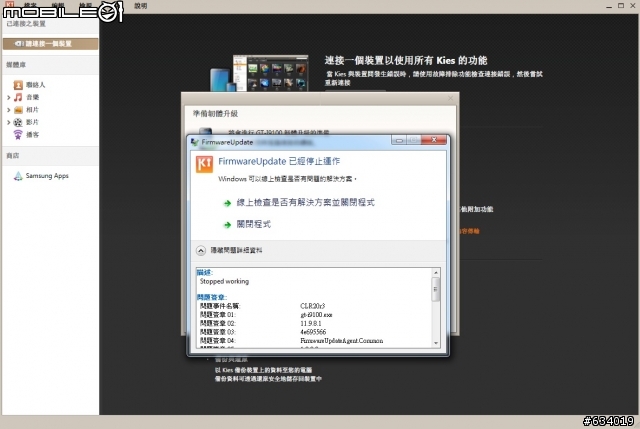This screenshot has width=640, height=429.
Task: Close the firmware upgrade preparation window
Action: pyautogui.click(x=450, y=98)
